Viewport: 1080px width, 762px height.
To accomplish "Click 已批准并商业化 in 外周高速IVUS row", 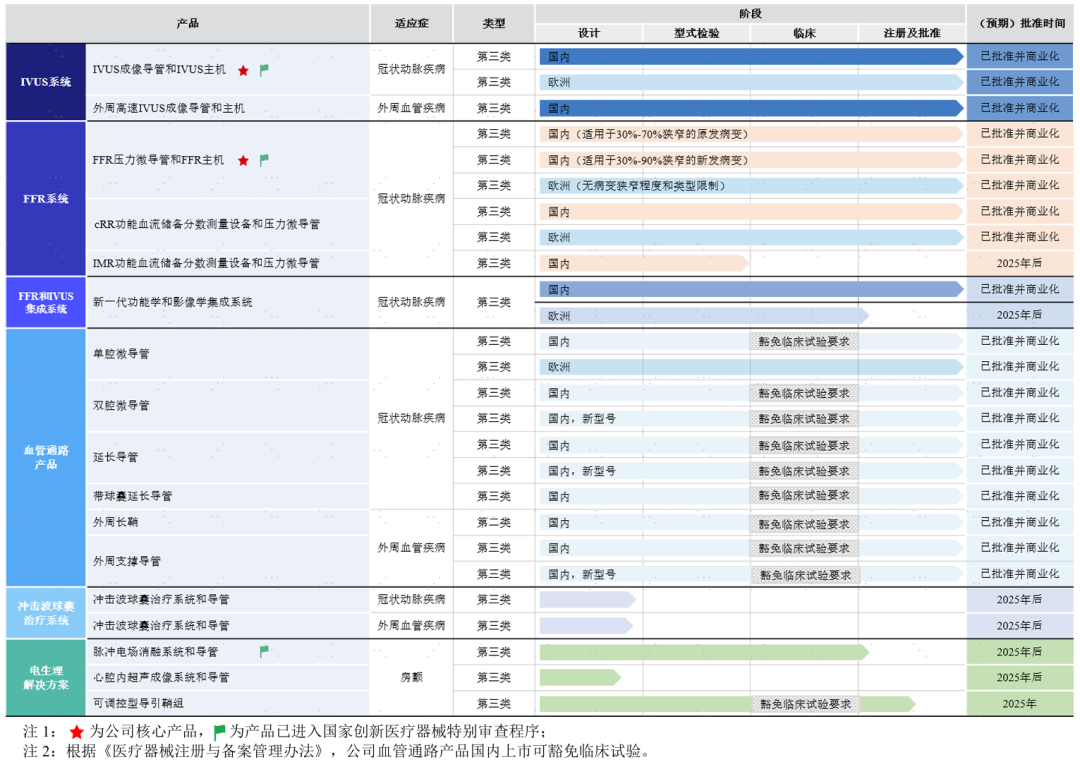I will click(1020, 108).
